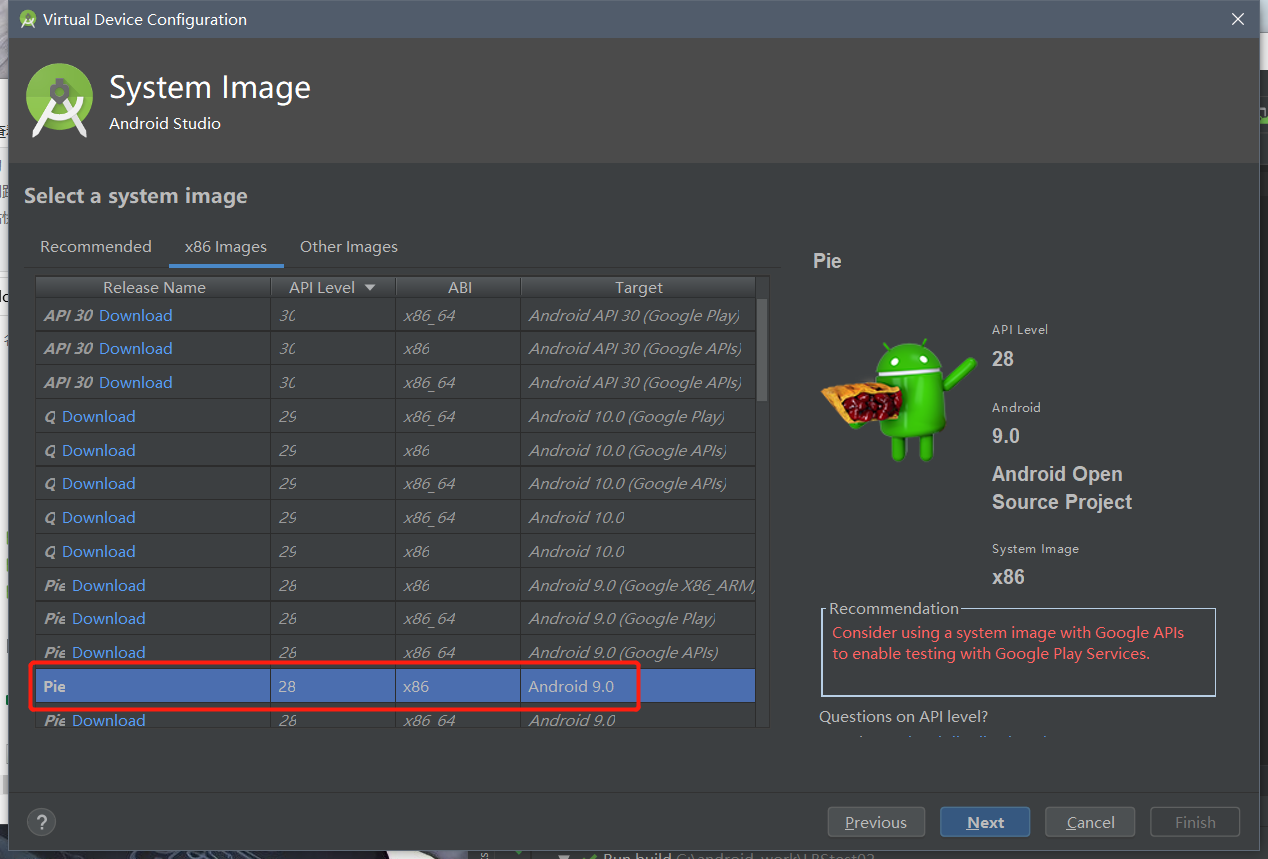
Task: Click the Android API 30 (Google Play) target cell
Action: 638,315
